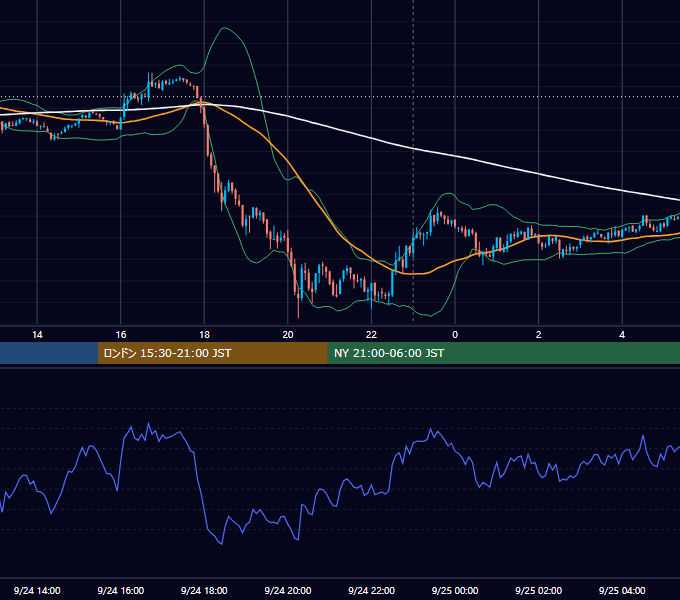Image resolution: width=680 pixels, height=600 pixels.
Task: Click the "2" hour label on price chart axis
Action: point(539,335)
